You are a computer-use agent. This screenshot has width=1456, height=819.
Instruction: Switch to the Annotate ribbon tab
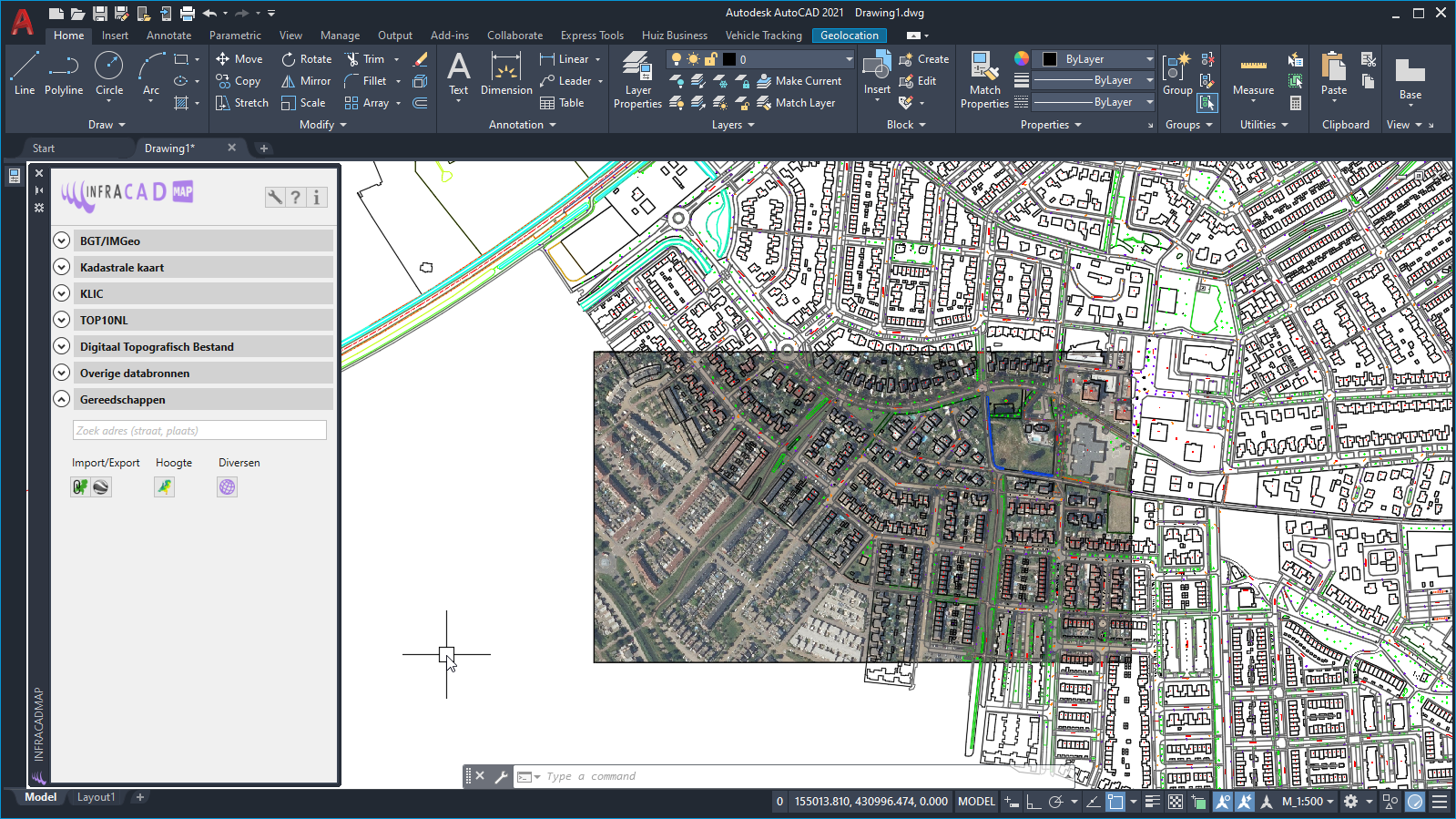click(x=168, y=36)
